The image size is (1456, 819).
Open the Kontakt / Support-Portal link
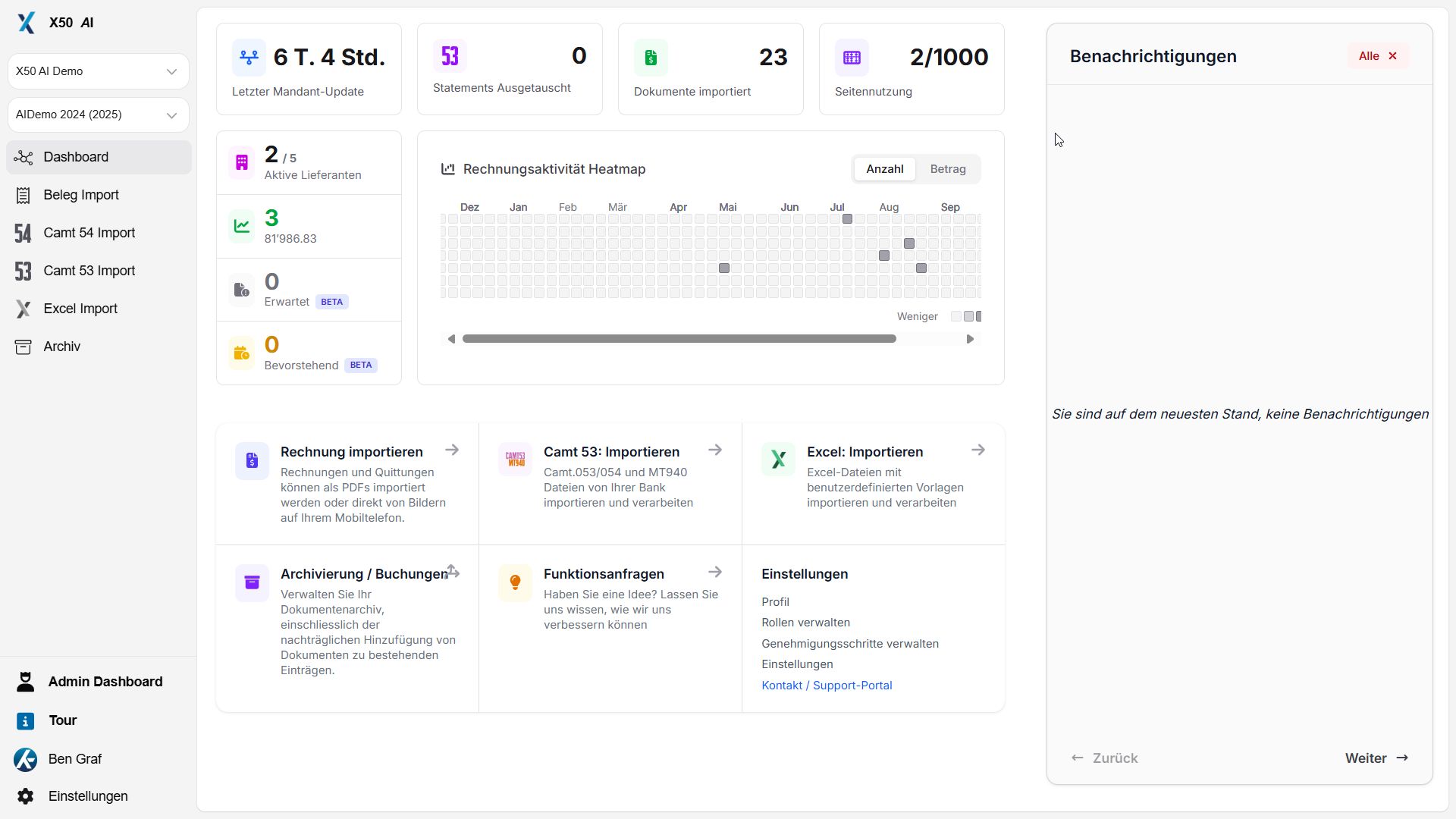[x=826, y=686]
